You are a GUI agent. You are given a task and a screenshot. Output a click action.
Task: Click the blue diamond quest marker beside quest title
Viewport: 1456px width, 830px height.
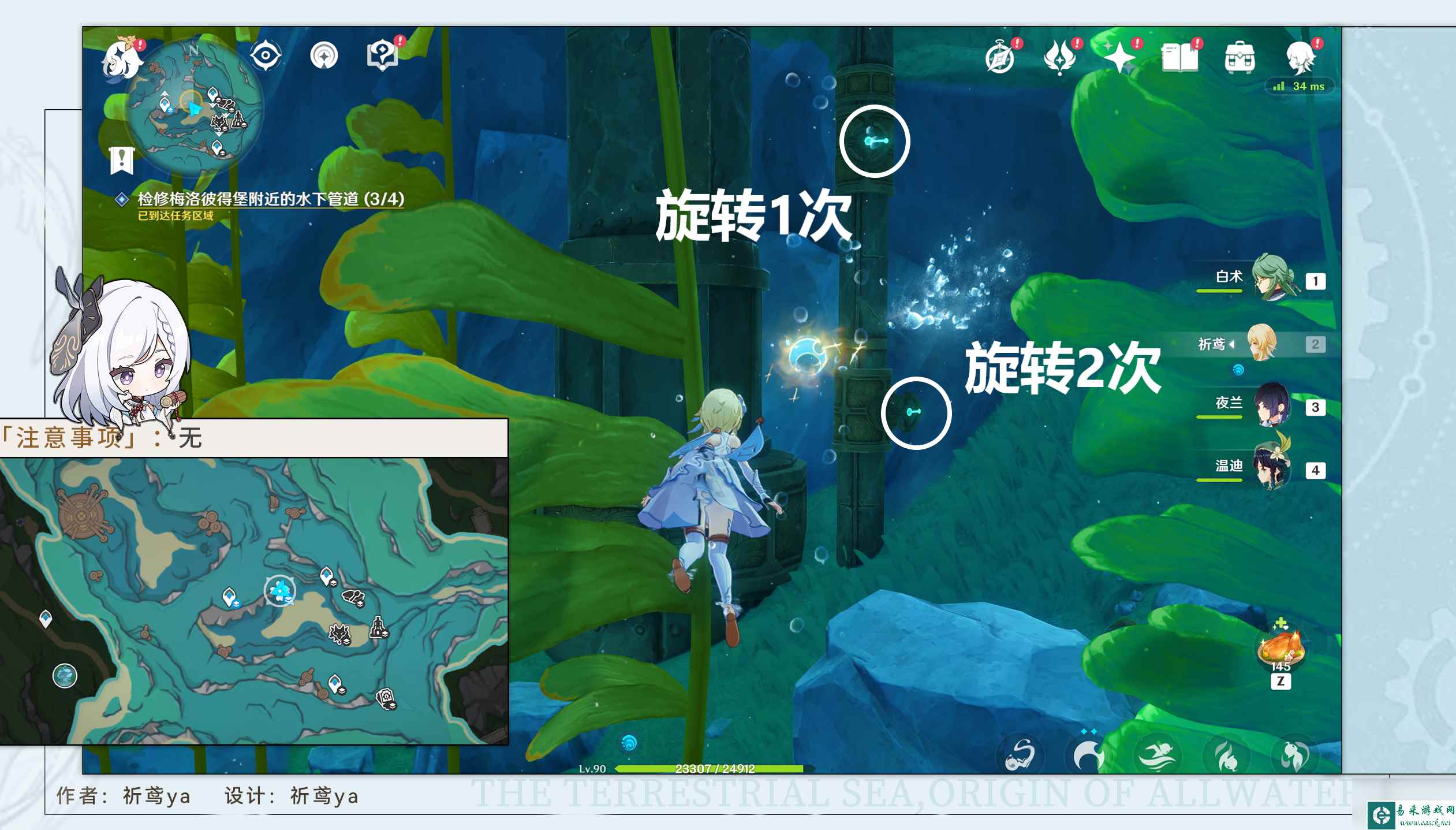point(122,200)
